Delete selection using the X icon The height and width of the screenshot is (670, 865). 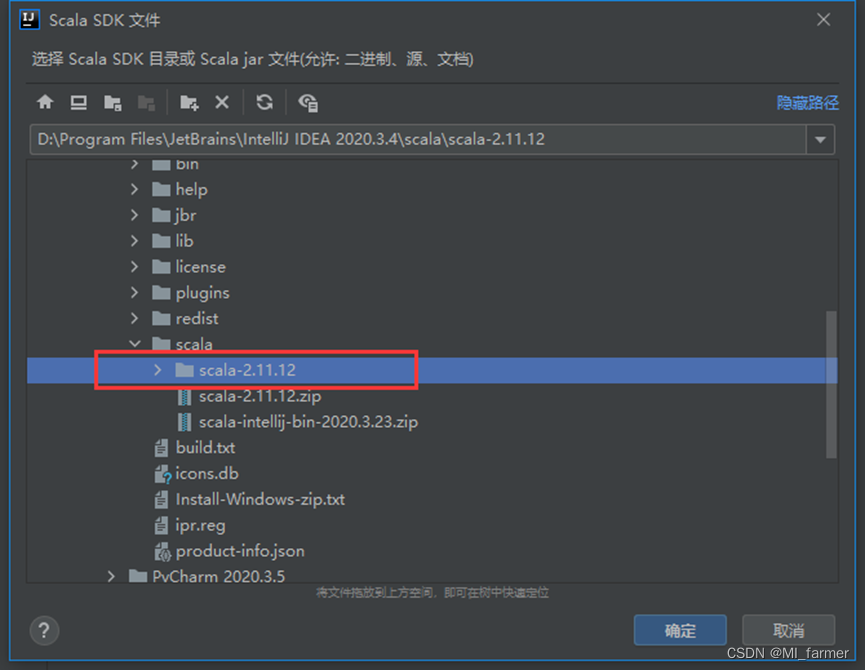(224, 102)
